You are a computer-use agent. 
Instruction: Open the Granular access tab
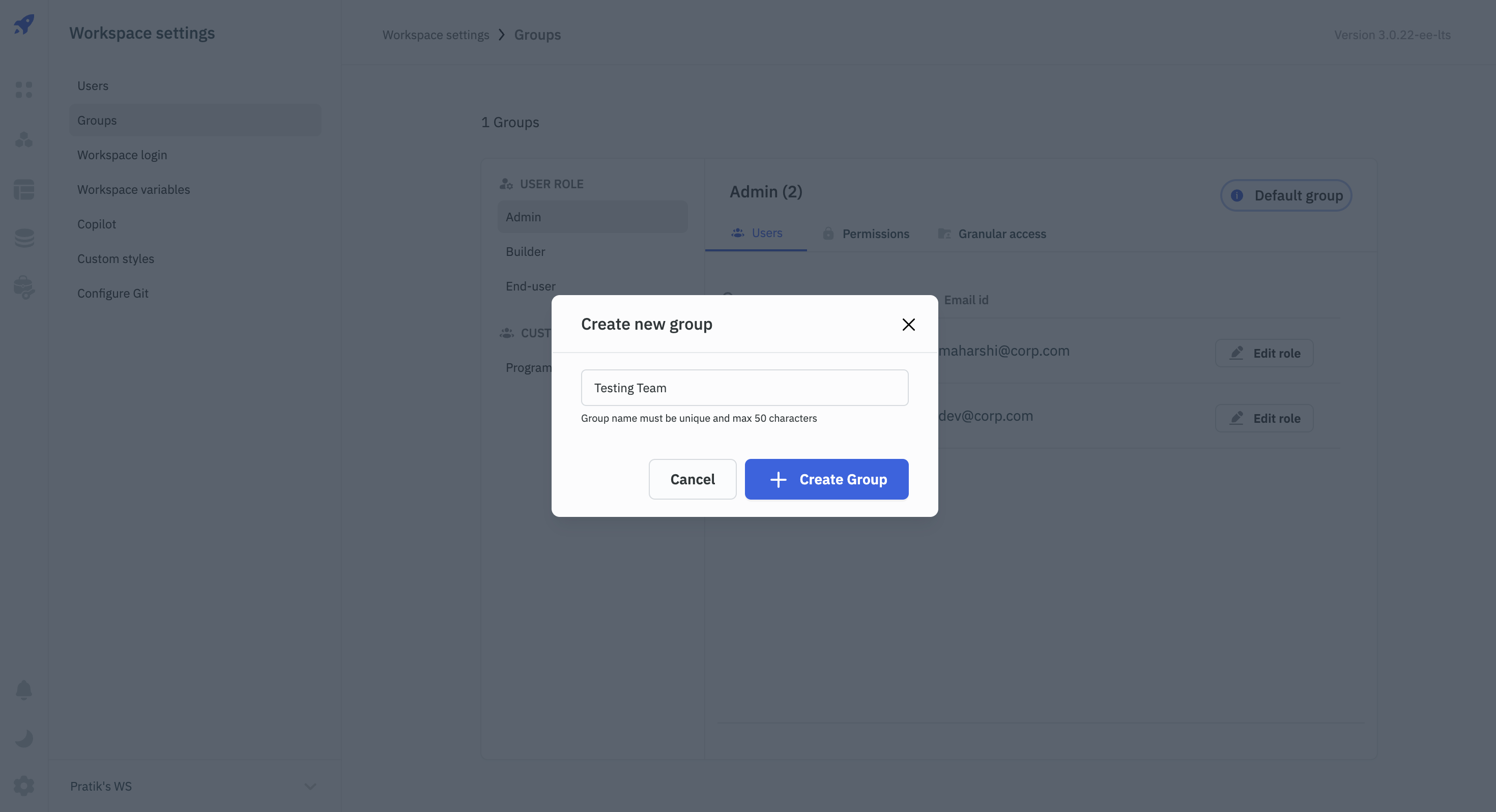[992, 234]
